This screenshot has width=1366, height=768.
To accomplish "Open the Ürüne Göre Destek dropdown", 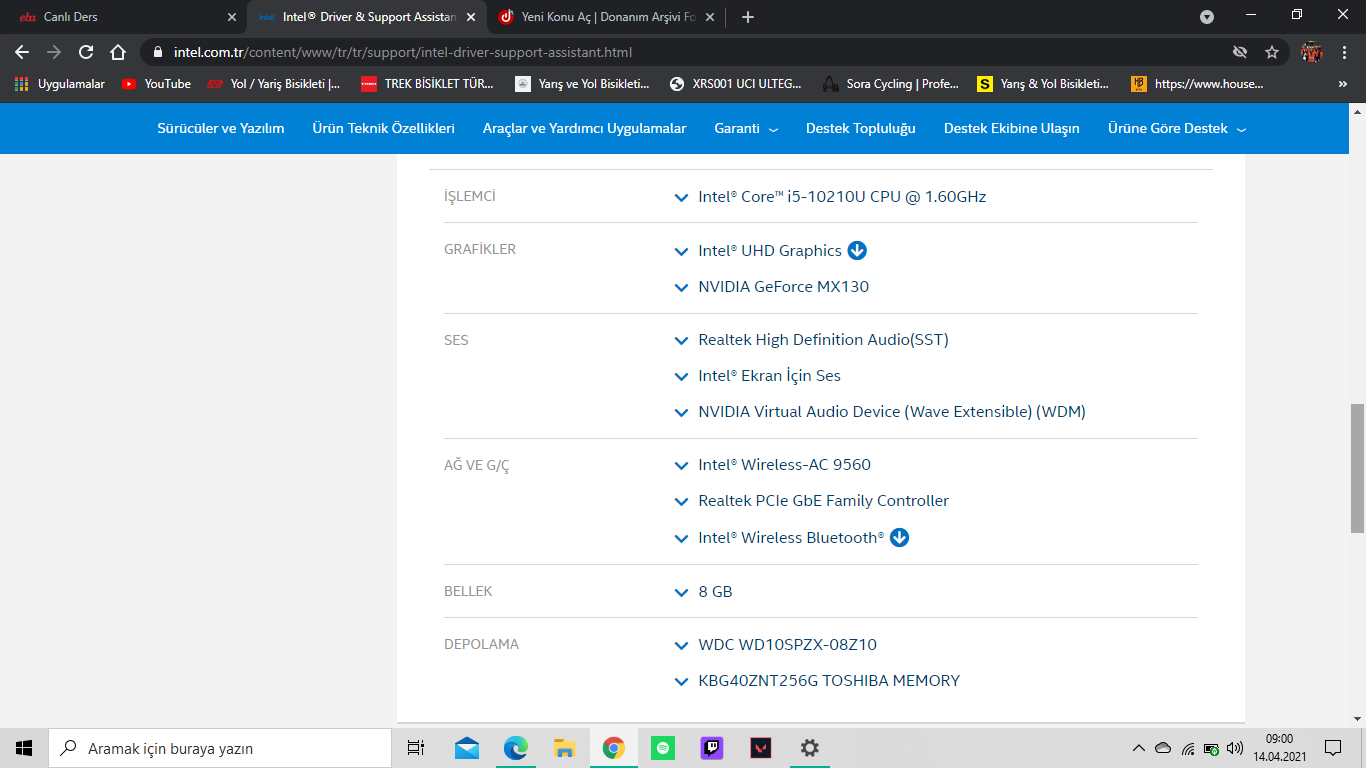I will click(x=1177, y=128).
